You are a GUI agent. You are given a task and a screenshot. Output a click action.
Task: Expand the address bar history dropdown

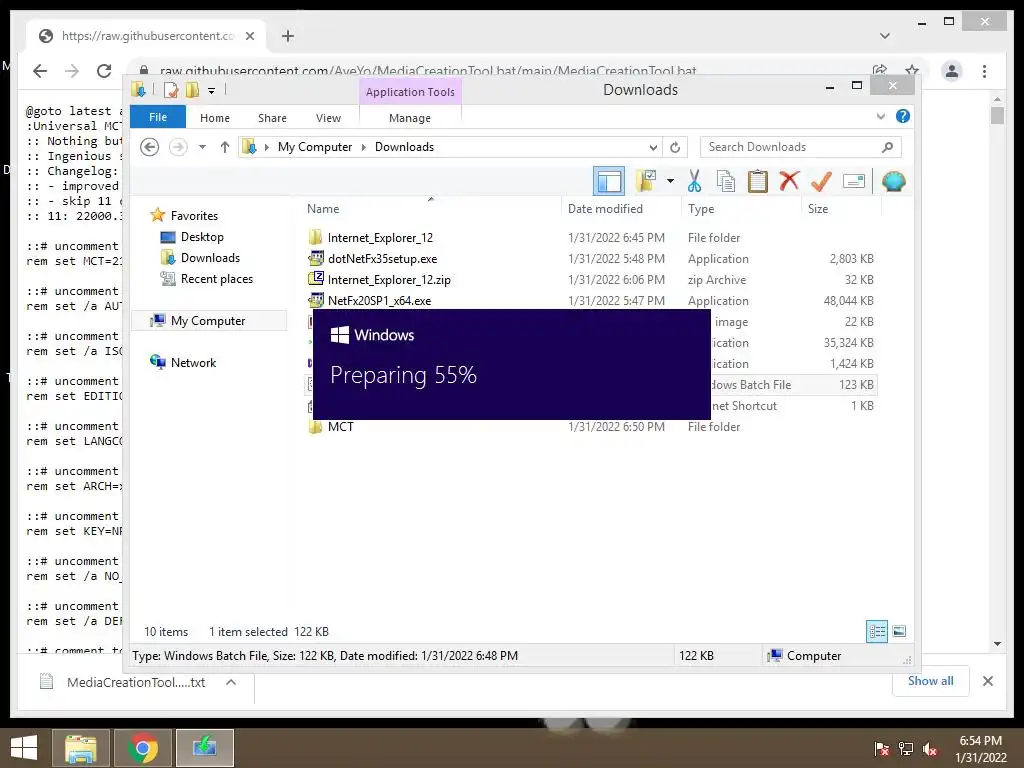(652, 147)
